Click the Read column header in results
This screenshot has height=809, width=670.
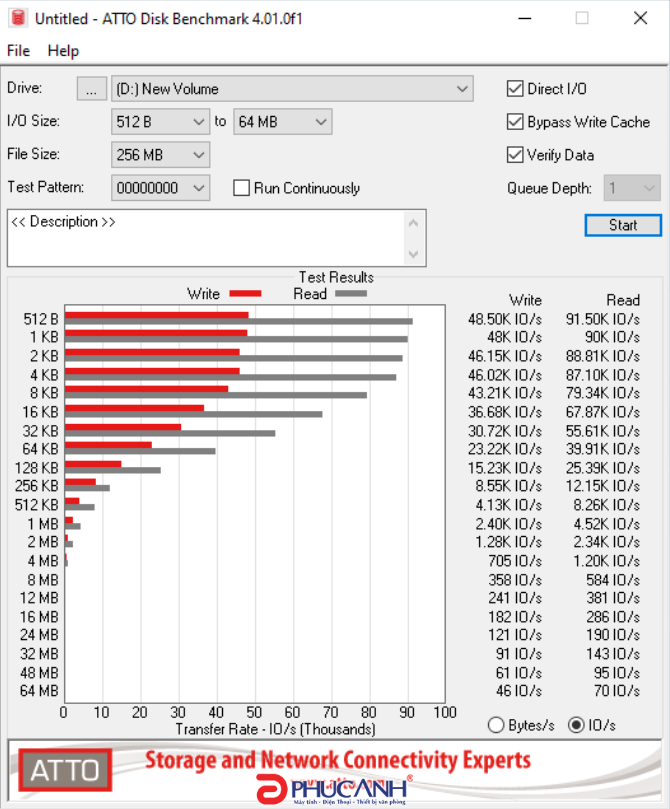(623, 300)
